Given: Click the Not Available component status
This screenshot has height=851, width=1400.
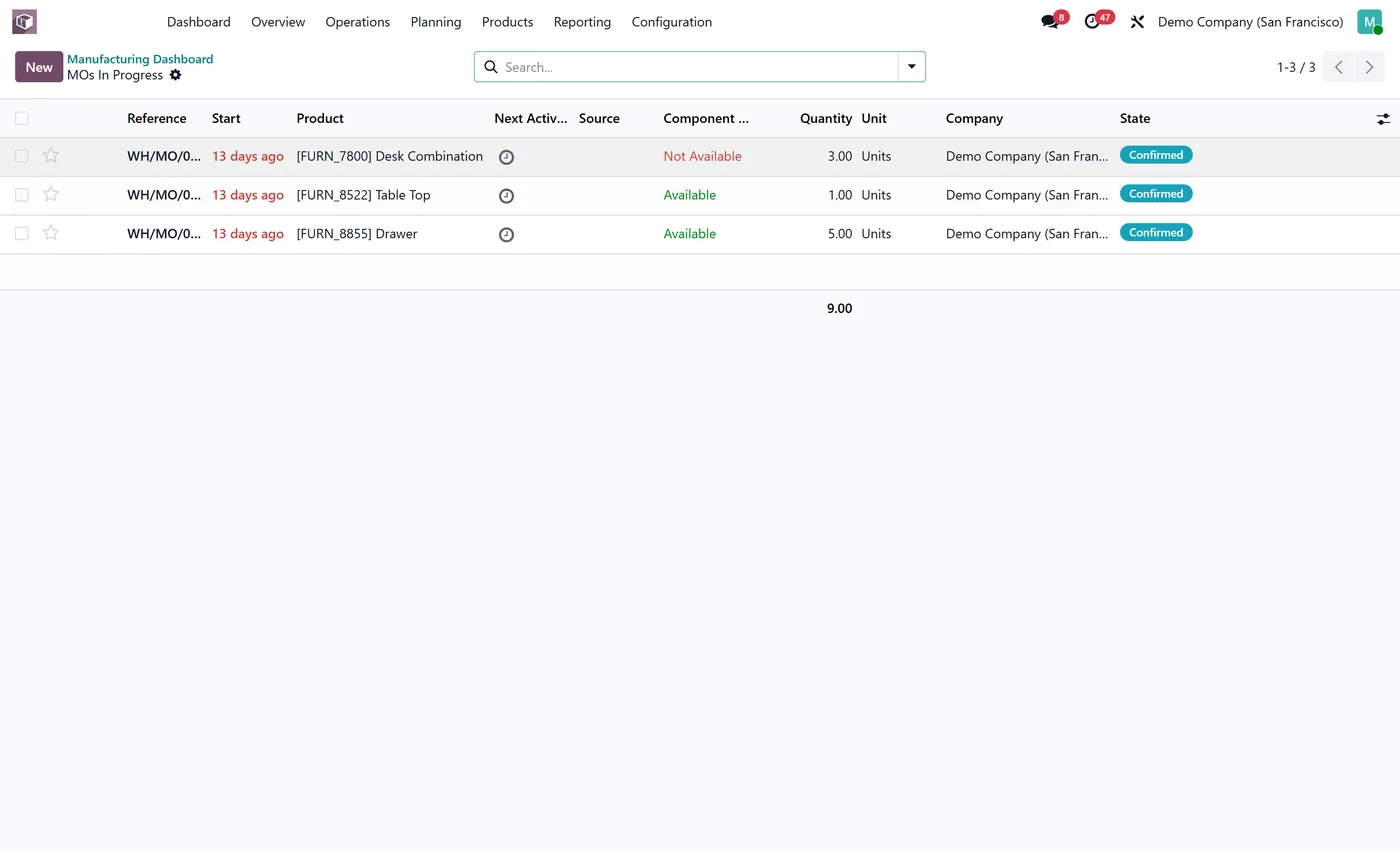Looking at the screenshot, I should coord(703,156).
